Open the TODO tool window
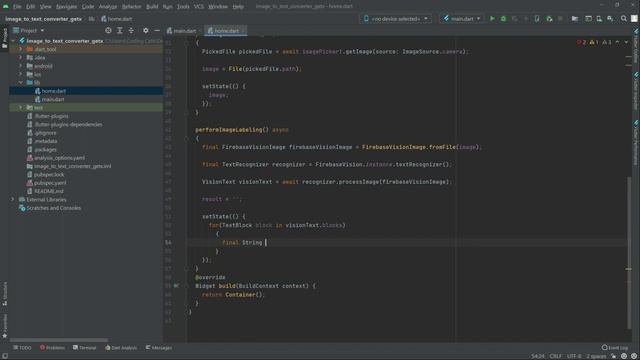 click(x=22, y=348)
